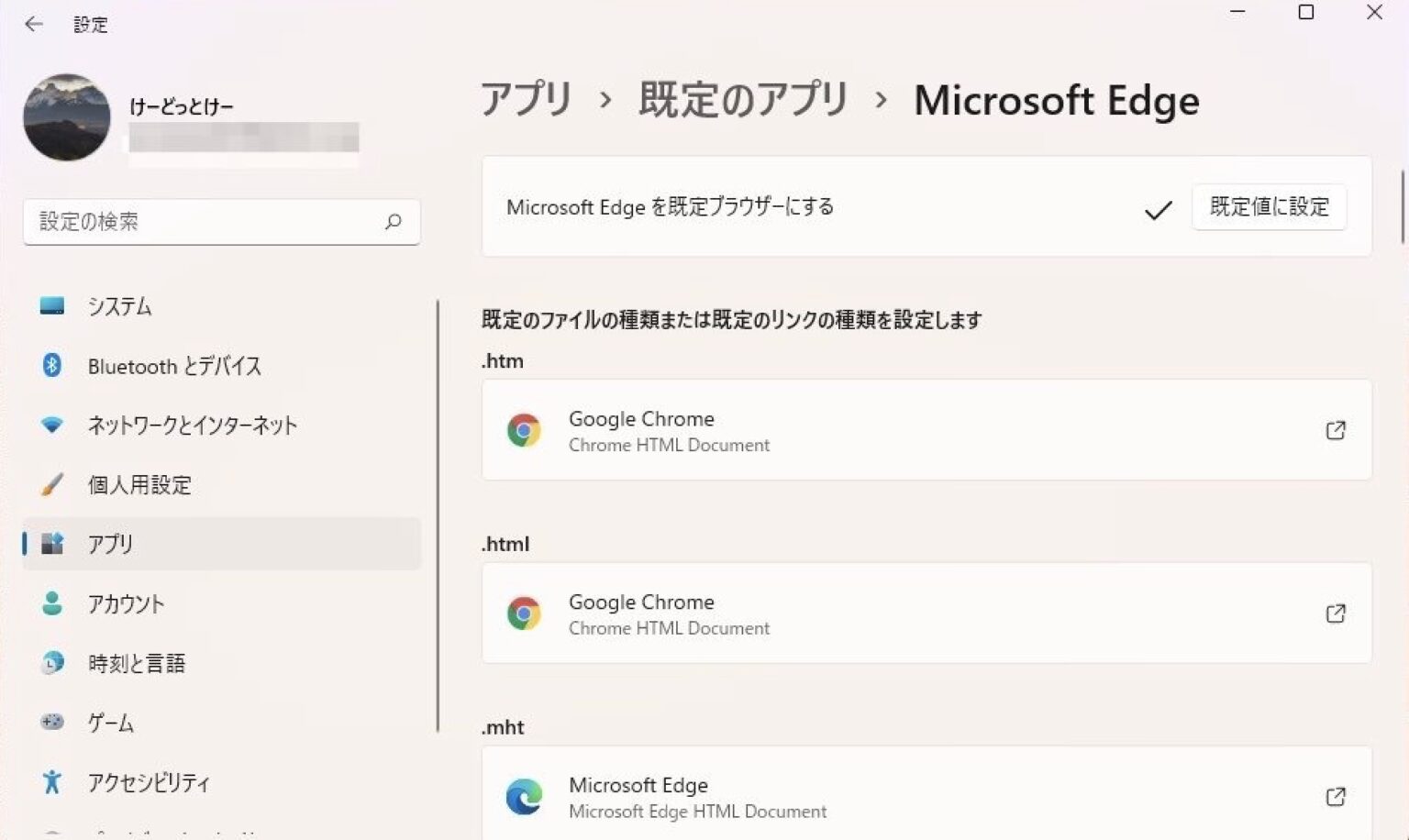Viewport: 1409px width, 840px height.
Task: Open external link icon for .html
Action: pos(1336,613)
